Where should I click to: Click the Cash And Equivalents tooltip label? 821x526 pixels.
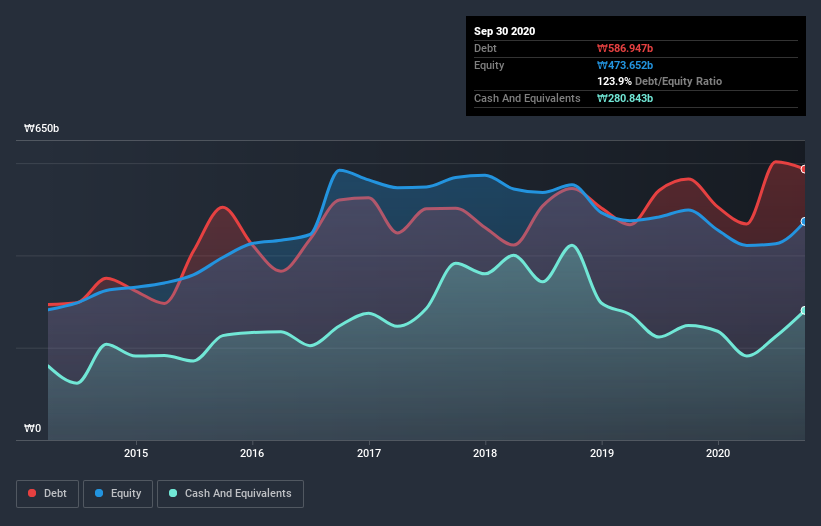[527, 98]
